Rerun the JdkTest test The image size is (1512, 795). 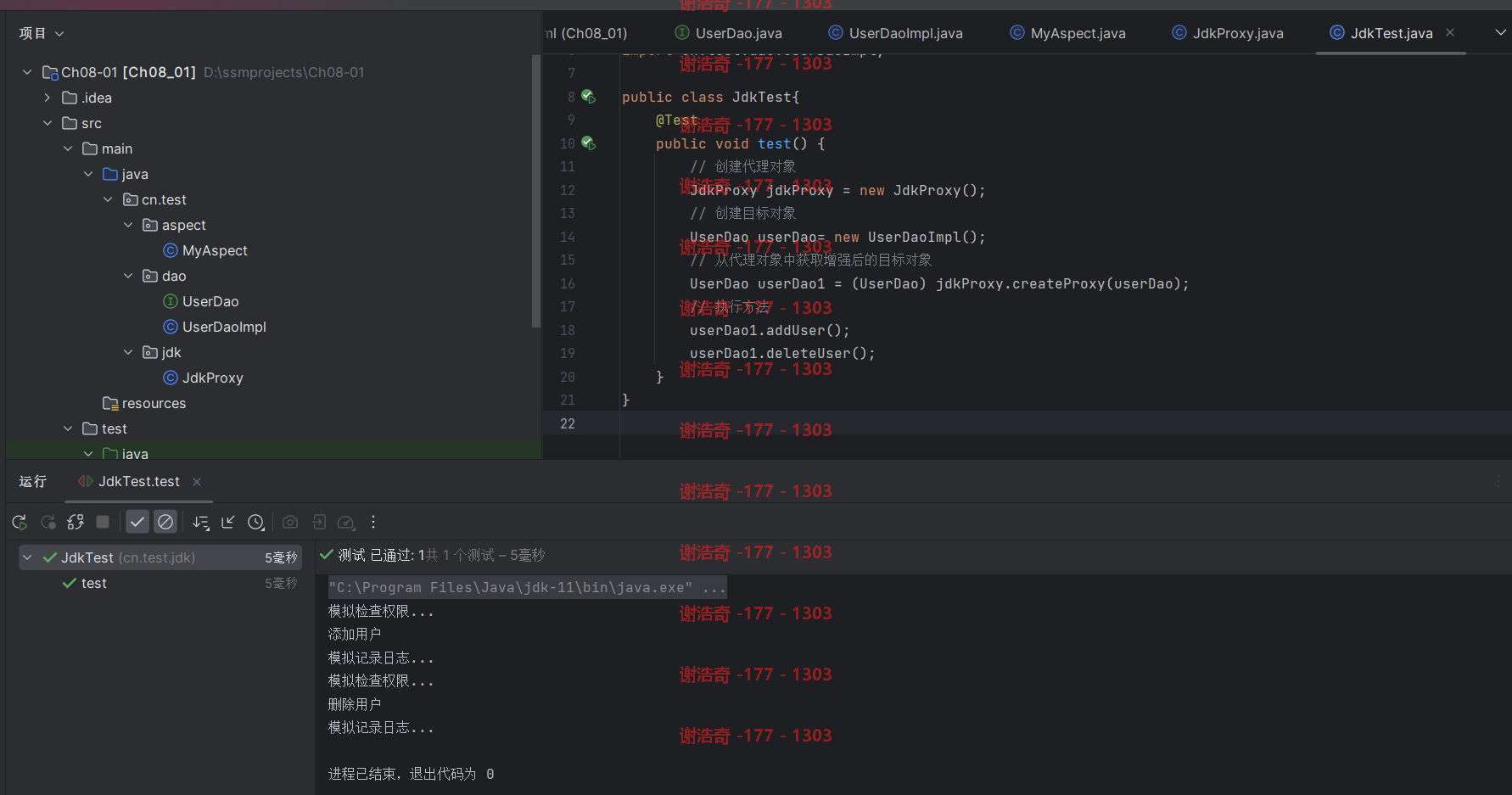pos(20,522)
